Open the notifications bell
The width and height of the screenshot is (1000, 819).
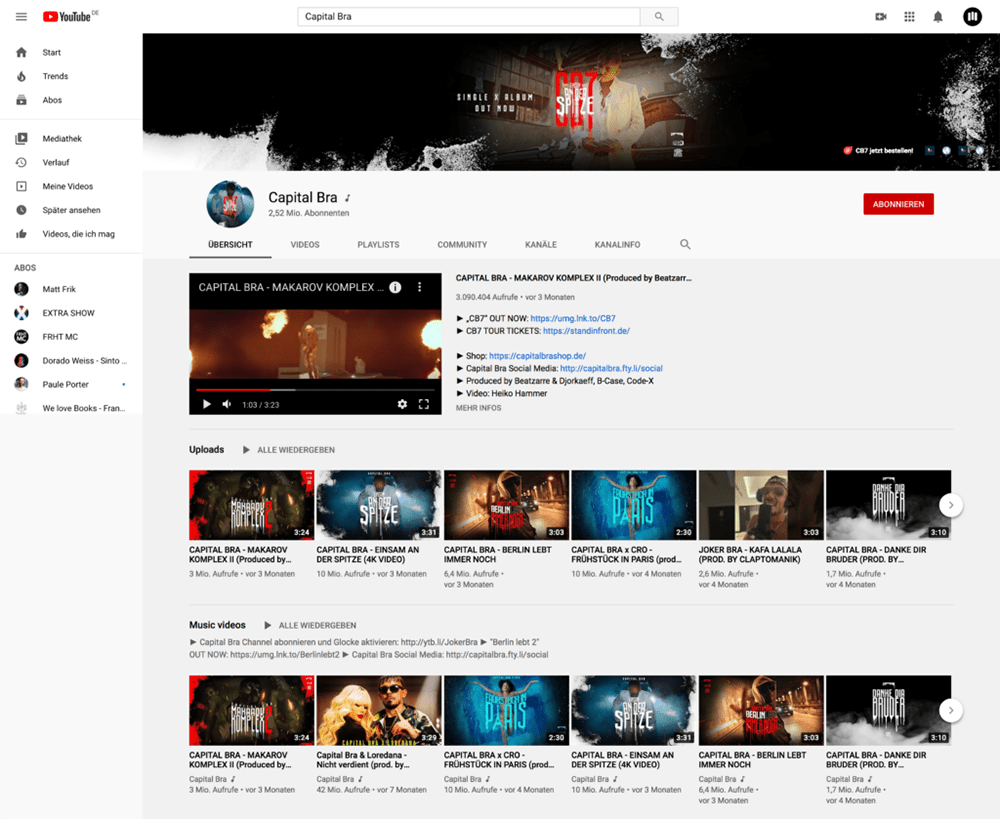point(938,17)
